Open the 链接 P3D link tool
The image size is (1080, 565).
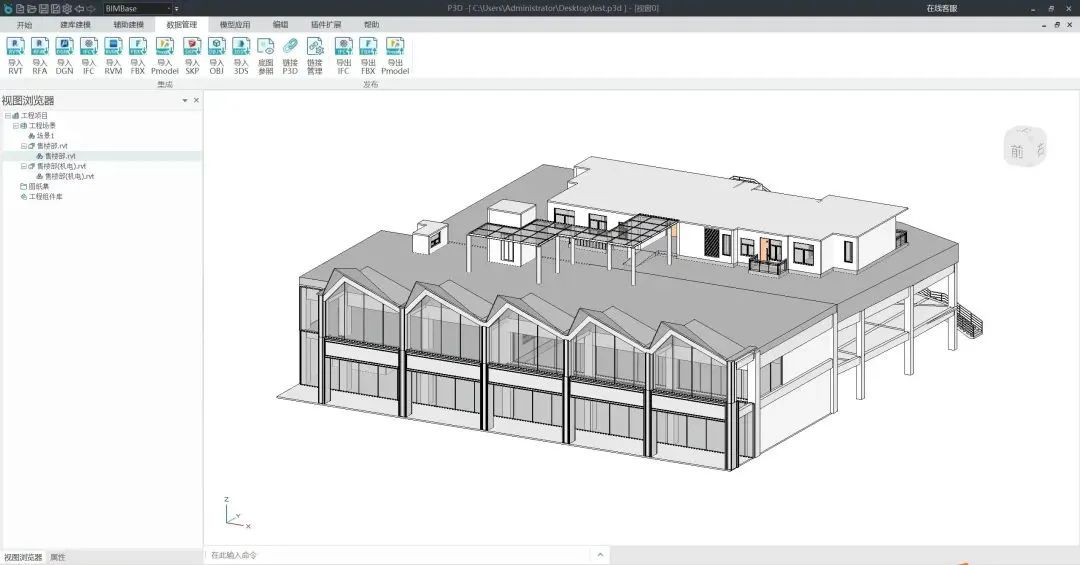point(290,56)
